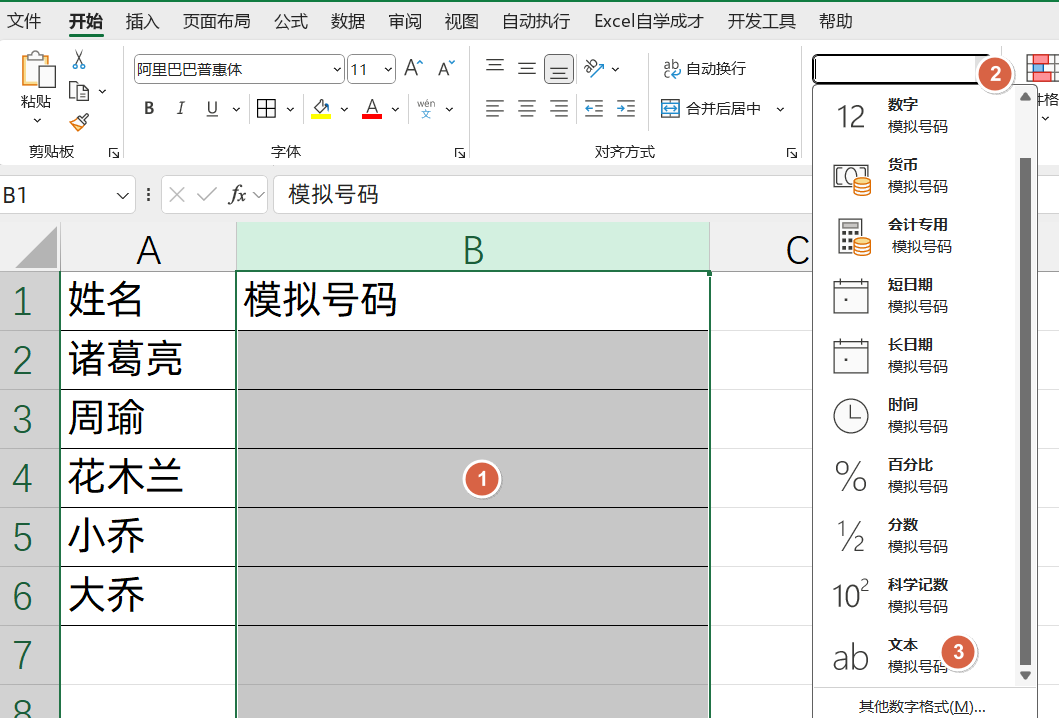
Task: Increase font size with larger A
Action: (413, 68)
